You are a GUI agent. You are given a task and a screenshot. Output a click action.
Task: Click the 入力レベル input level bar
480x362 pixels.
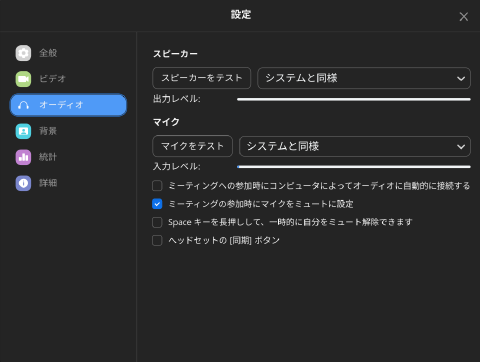click(x=354, y=167)
